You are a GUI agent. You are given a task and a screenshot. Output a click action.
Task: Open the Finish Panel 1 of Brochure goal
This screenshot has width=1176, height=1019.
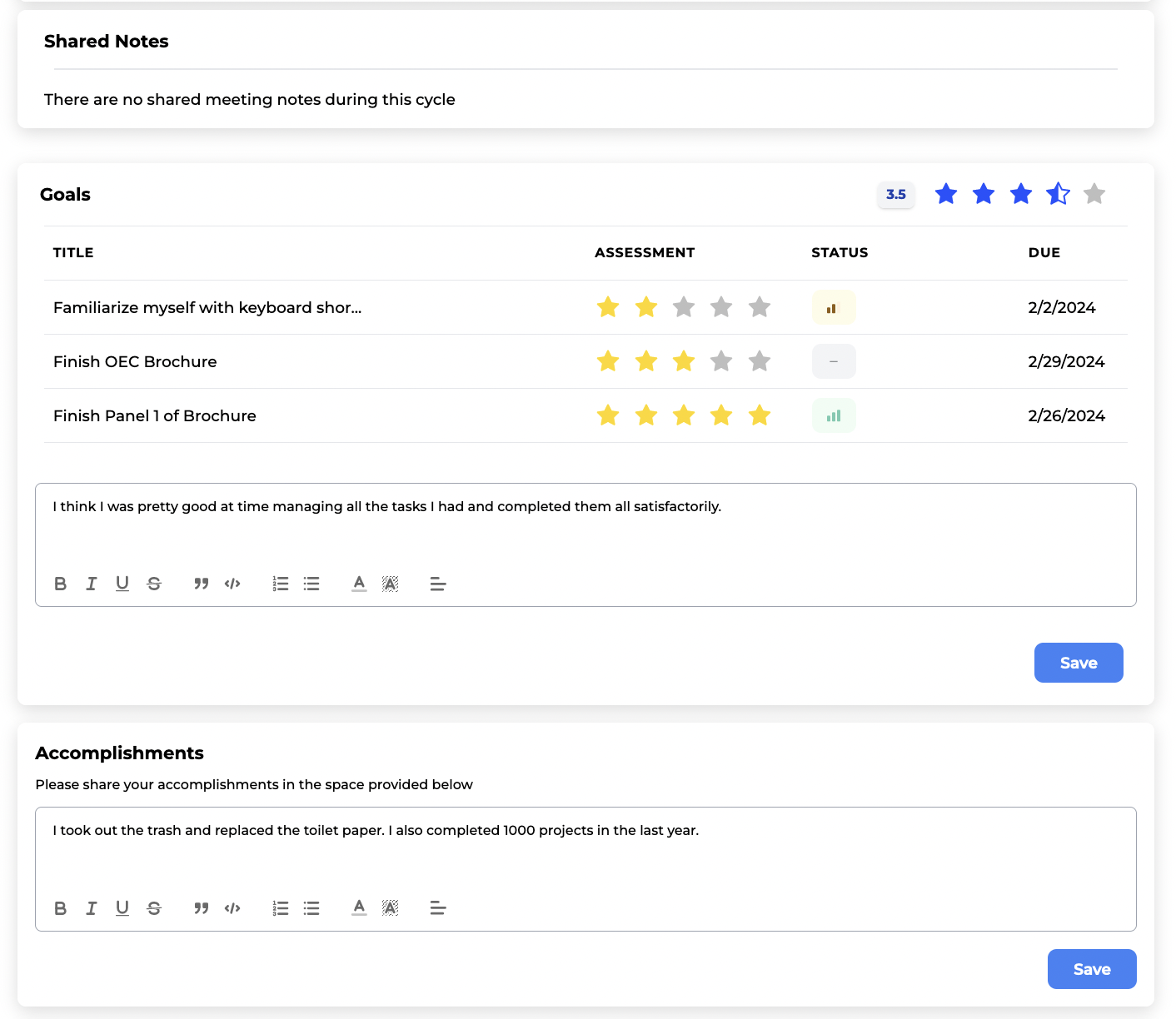click(155, 415)
